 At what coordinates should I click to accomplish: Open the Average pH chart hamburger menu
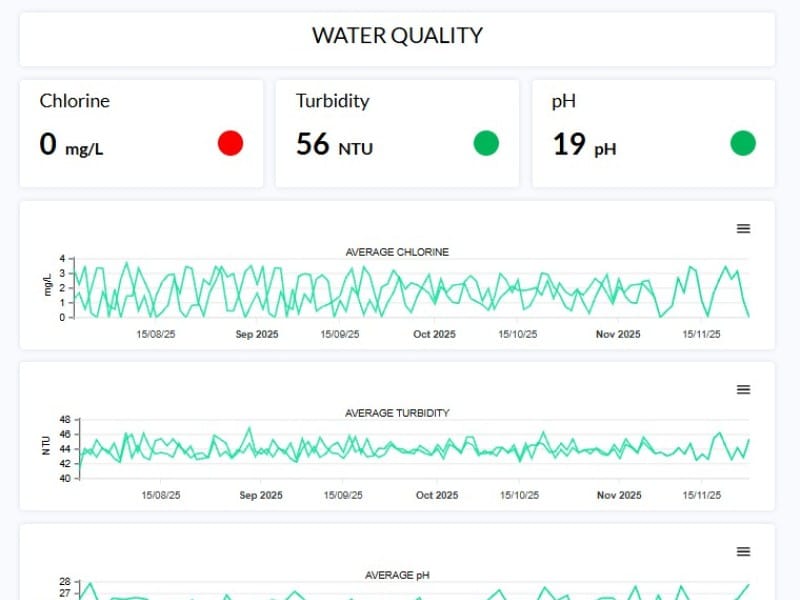click(743, 552)
